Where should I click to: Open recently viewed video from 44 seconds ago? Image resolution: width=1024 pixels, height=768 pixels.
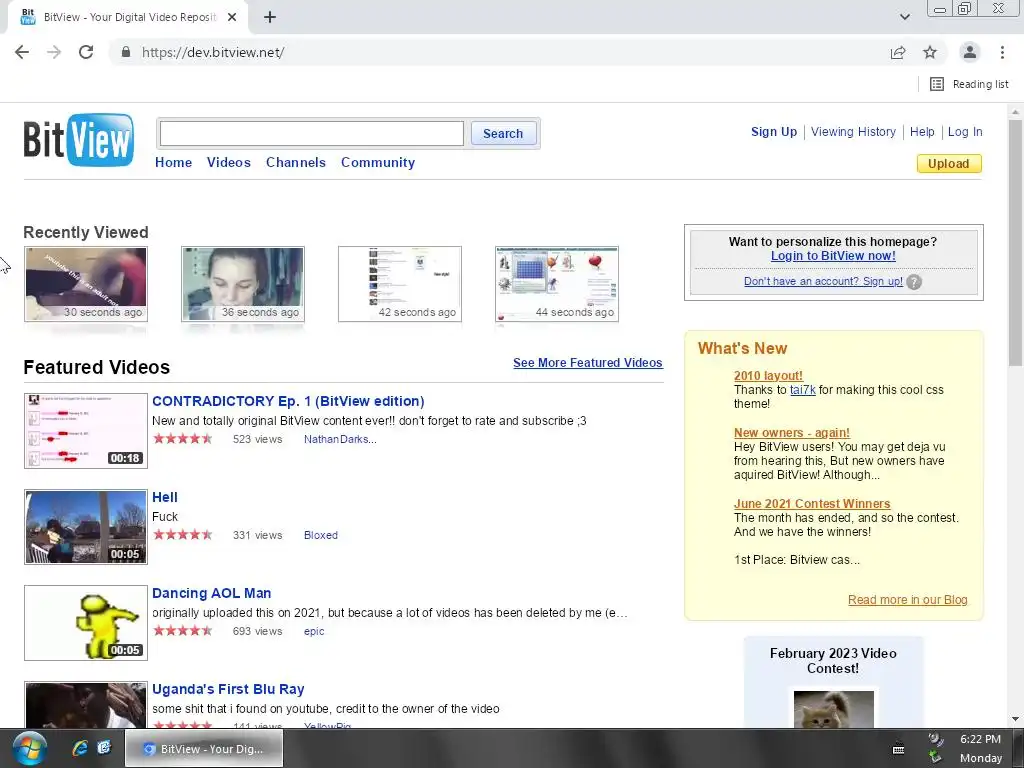pos(556,283)
